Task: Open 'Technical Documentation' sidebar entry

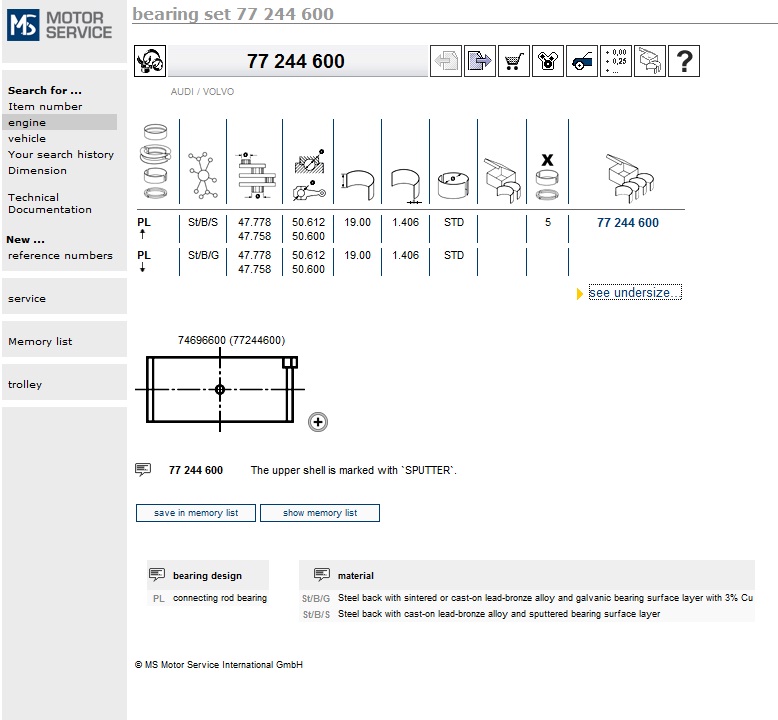Action: click(50, 203)
